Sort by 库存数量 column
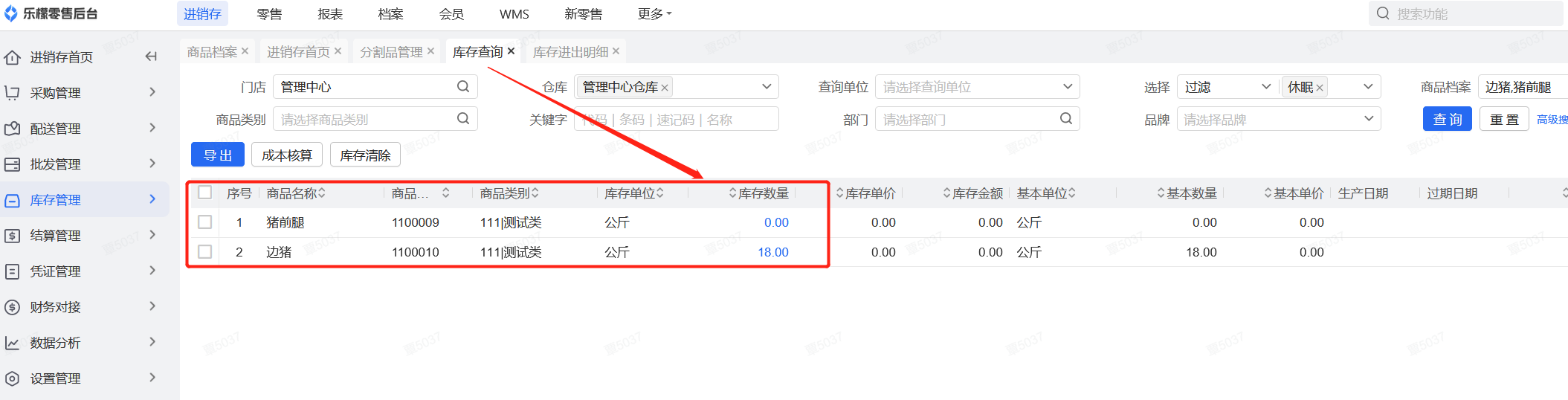1568x400 pixels. [x=758, y=193]
